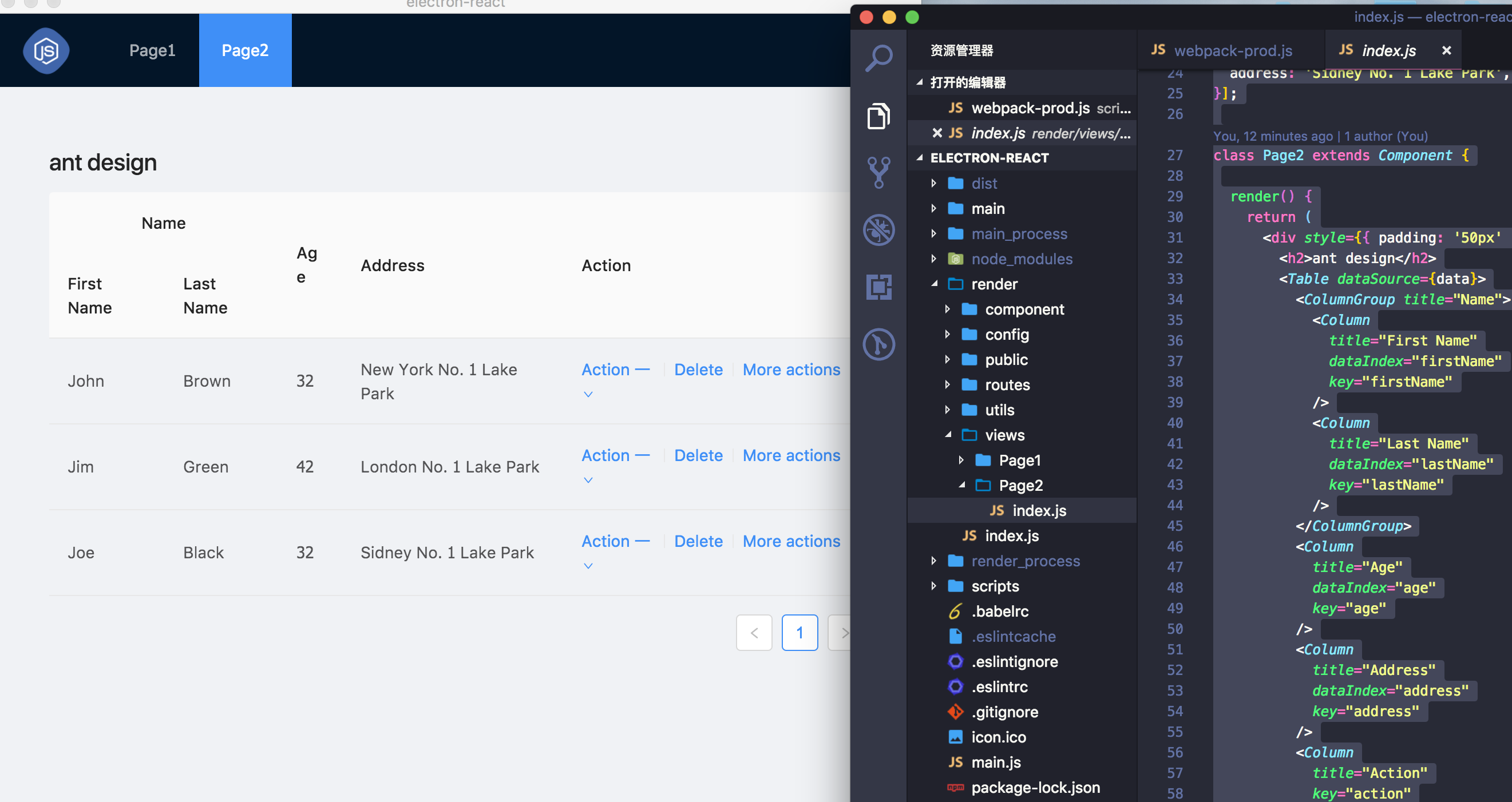Screen dimensions: 1512x802
Task: Open the Source Control branch icon
Action: pyautogui.click(x=878, y=172)
